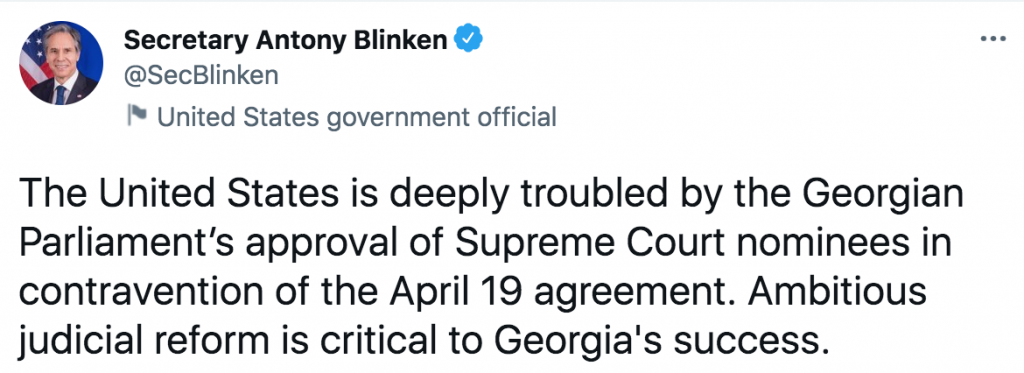The image size is (1024, 373).
Task: Select the tweet's first line of text
Action: coord(491,195)
